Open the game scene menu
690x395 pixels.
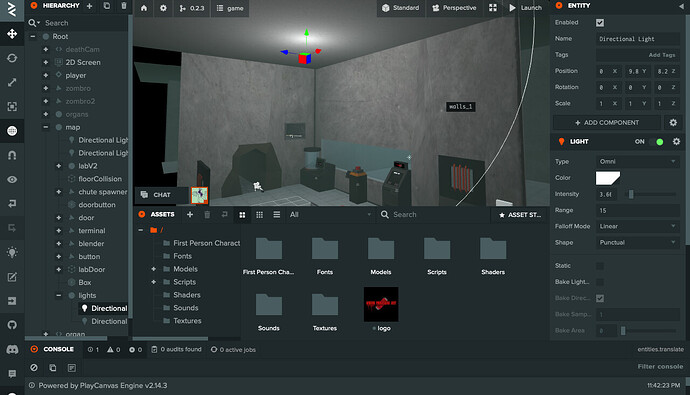(x=230, y=8)
